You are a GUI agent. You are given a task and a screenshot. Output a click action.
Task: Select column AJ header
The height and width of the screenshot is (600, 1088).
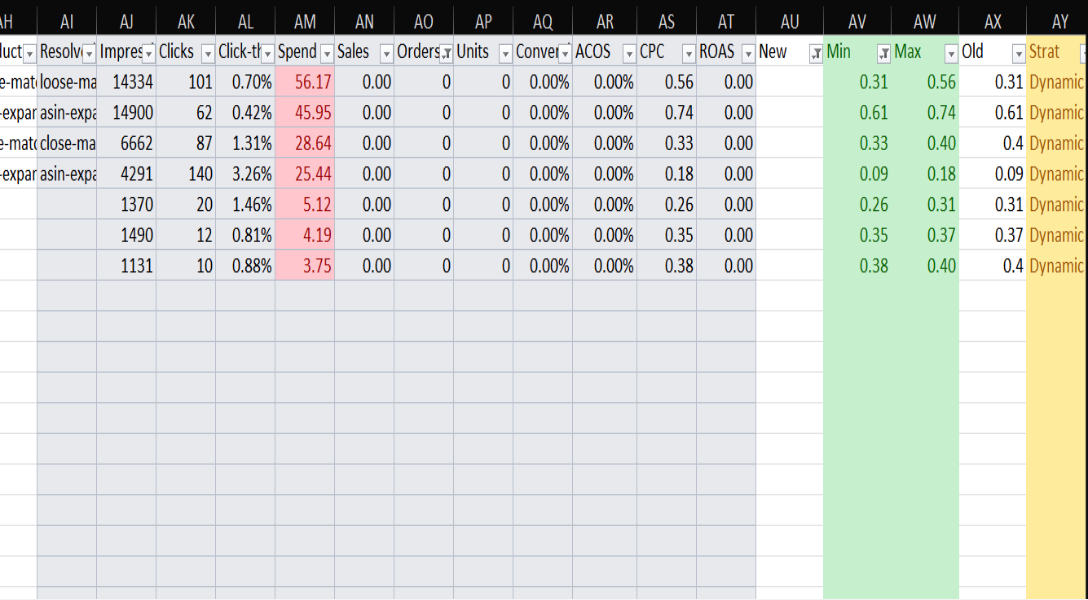[x=126, y=22]
